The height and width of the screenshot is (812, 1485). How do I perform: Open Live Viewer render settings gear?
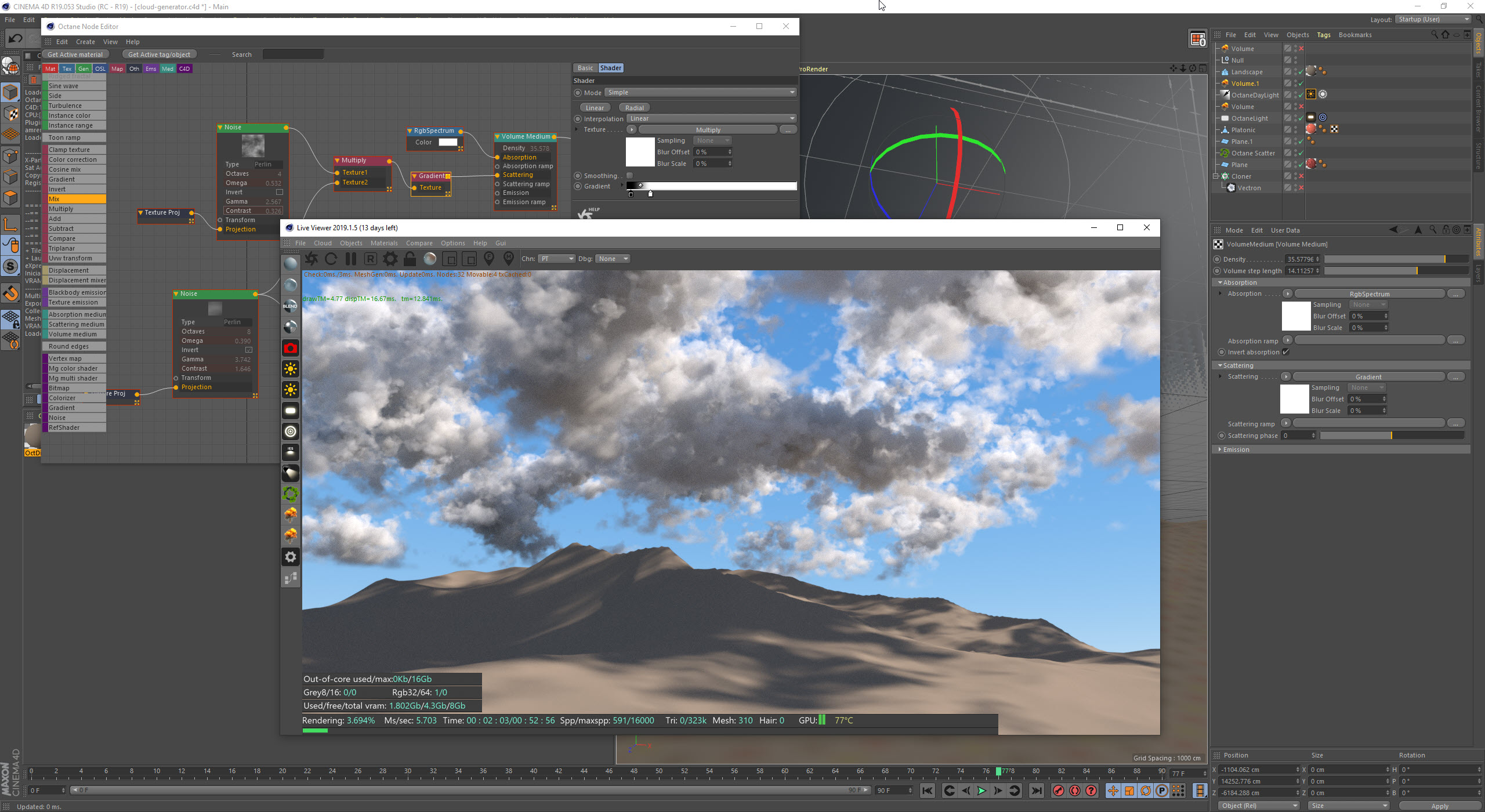point(390,259)
